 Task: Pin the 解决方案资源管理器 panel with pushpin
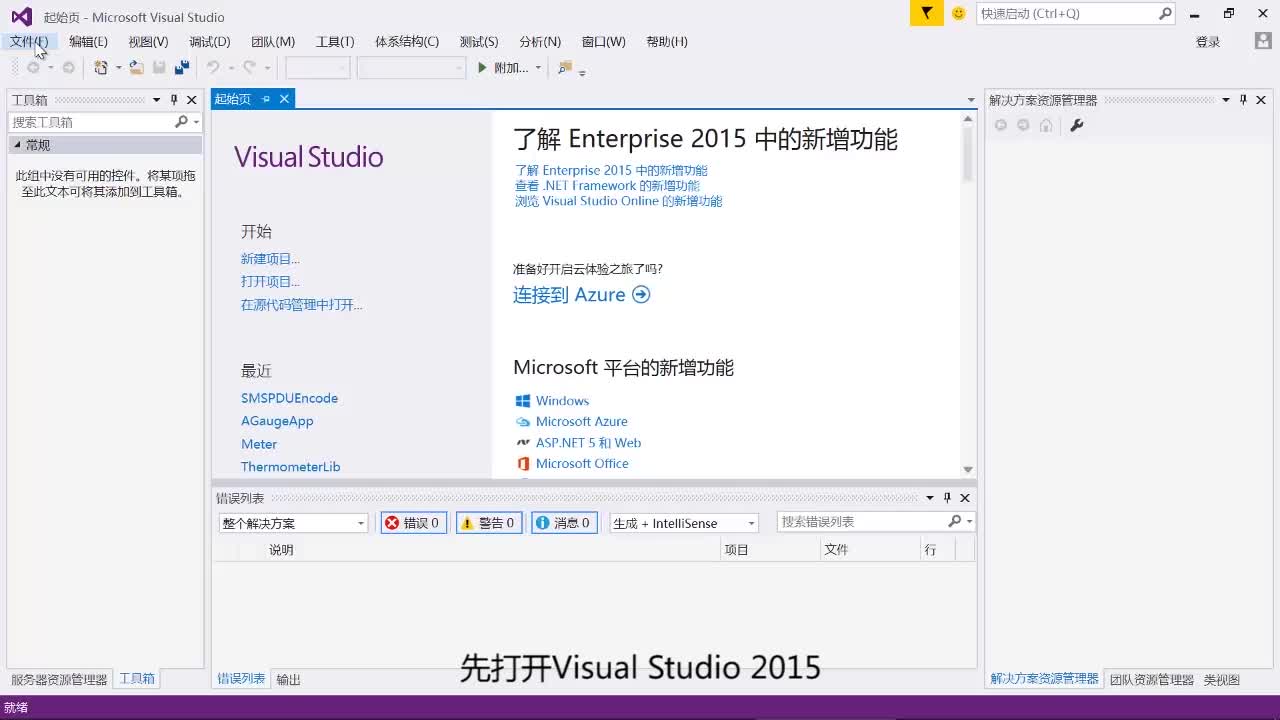[1243, 100]
